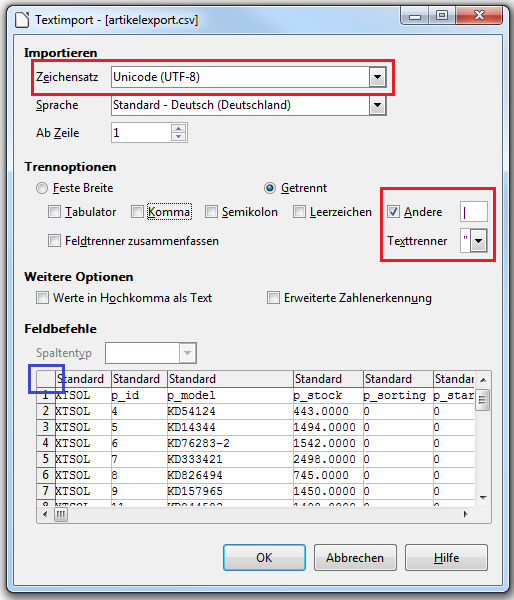Select the first XTSOL column Standard header

click(x=83, y=379)
